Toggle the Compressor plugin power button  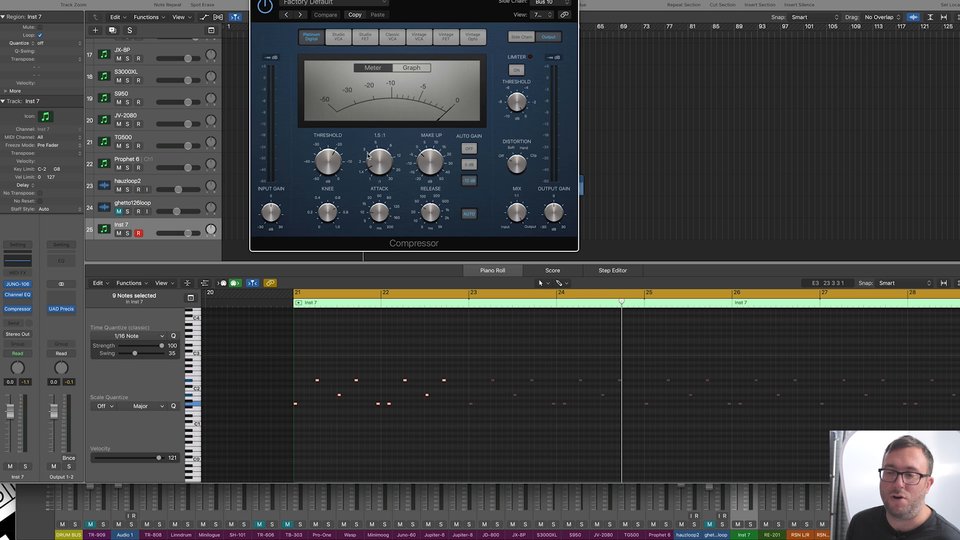click(x=264, y=6)
